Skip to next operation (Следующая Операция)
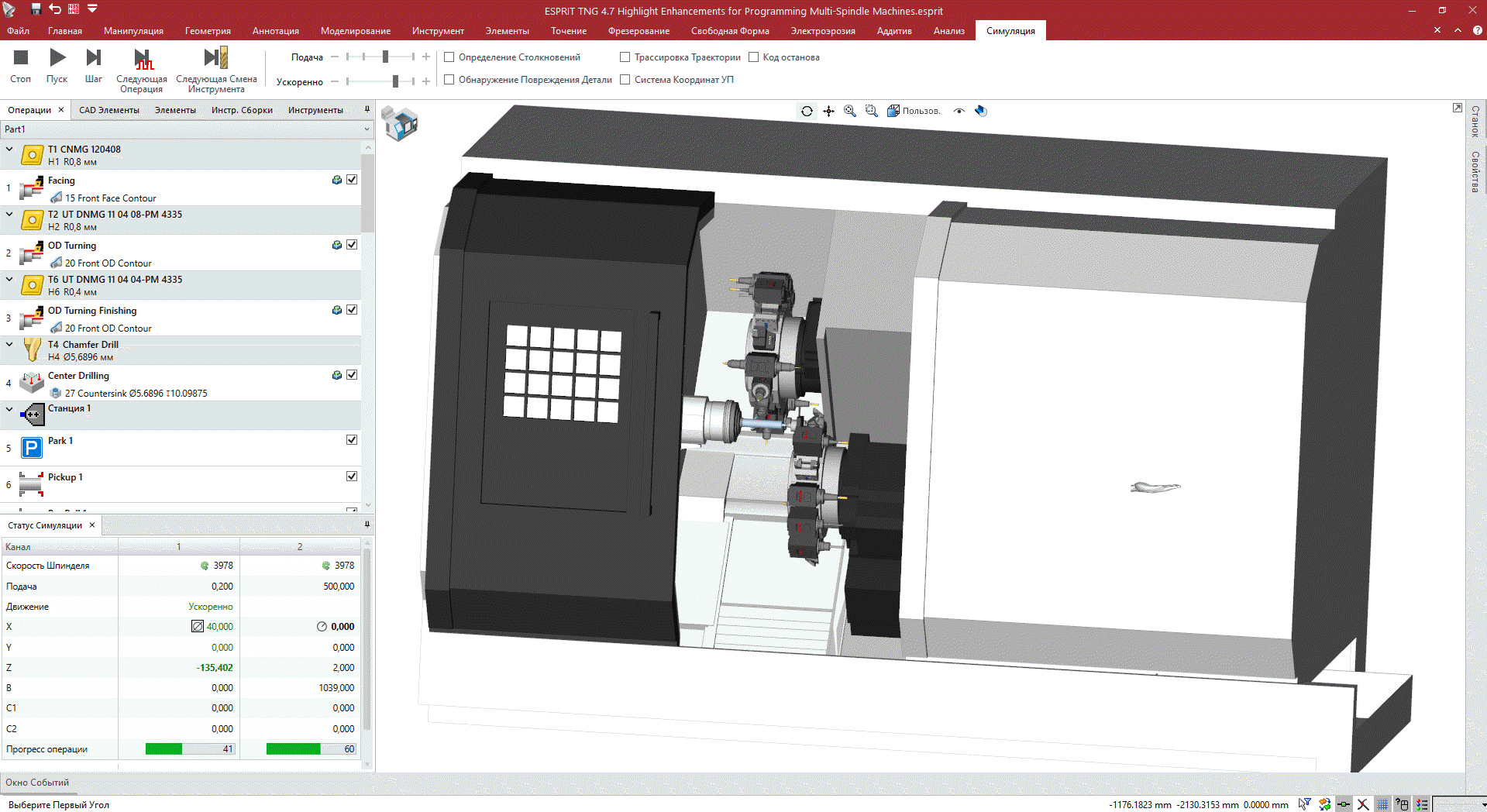The image size is (1487, 812). (142, 59)
